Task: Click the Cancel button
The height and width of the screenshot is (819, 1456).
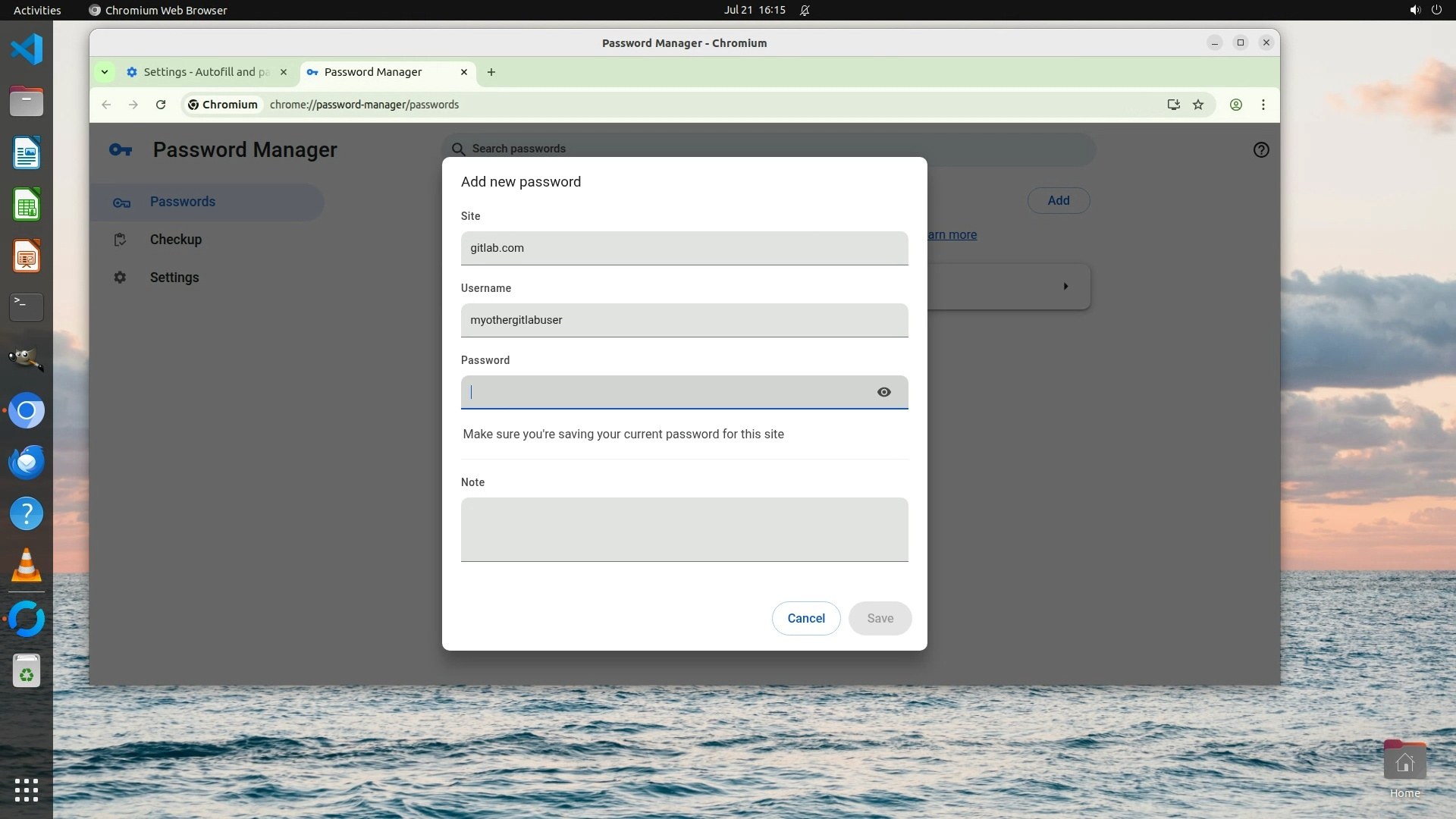Action: [805, 618]
